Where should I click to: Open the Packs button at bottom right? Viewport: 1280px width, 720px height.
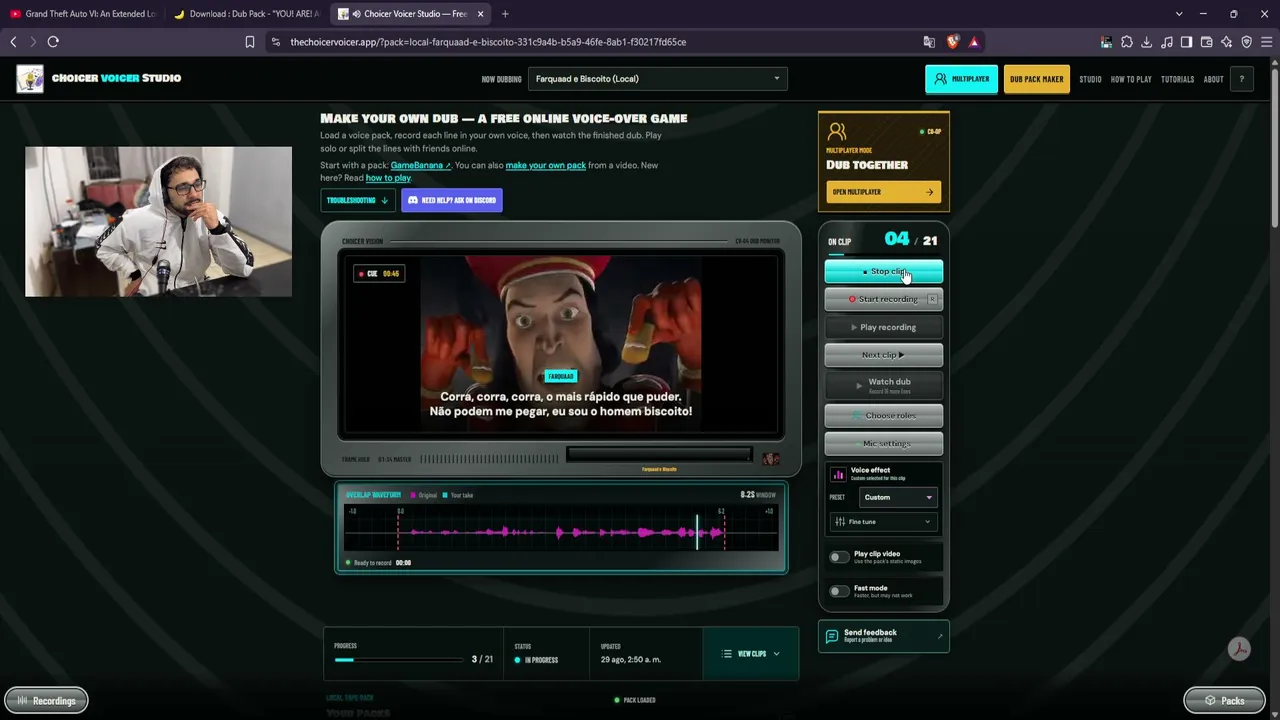pos(1224,701)
